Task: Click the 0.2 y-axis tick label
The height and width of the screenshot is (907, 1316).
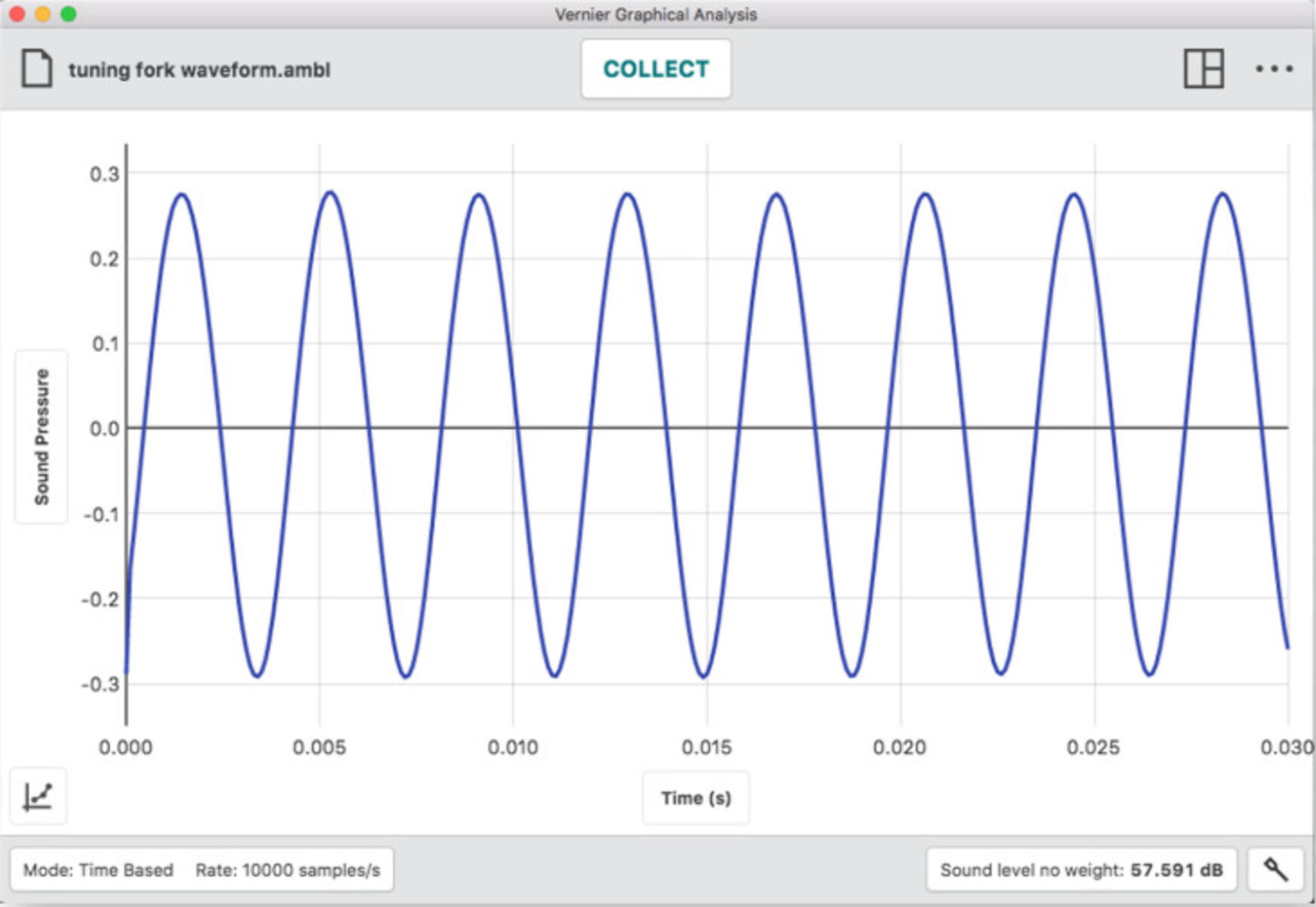Action: click(104, 259)
